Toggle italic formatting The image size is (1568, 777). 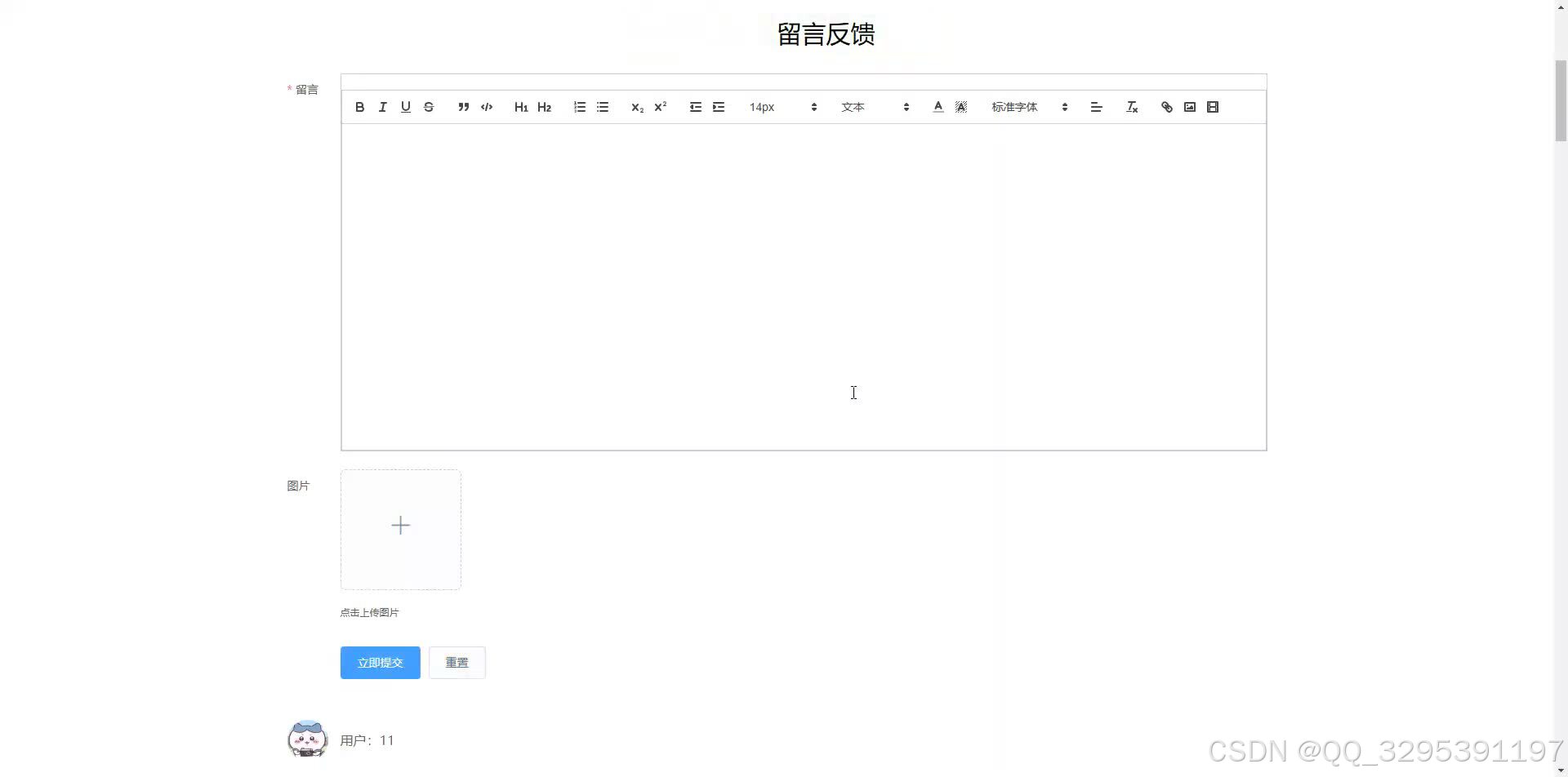point(382,107)
